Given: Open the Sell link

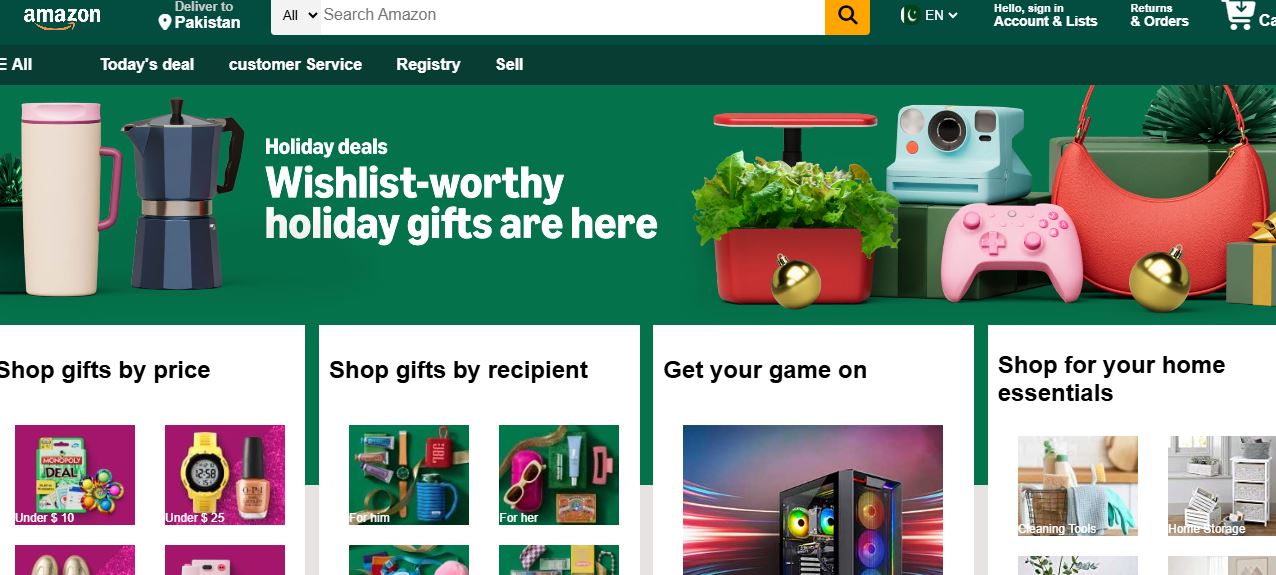Looking at the screenshot, I should tap(509, 64).
